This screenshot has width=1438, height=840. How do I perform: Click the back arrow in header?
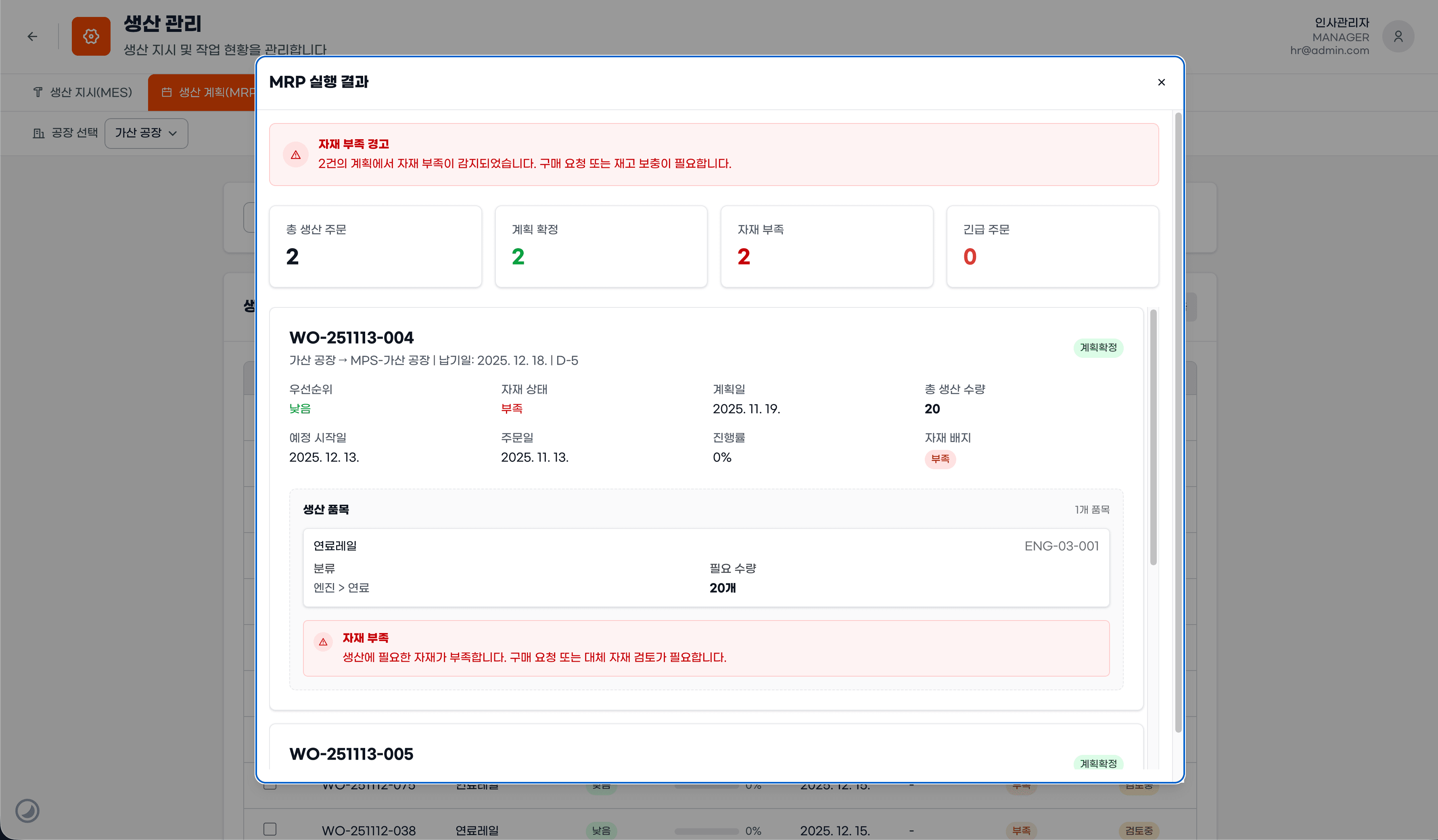[x=33, y=37]
